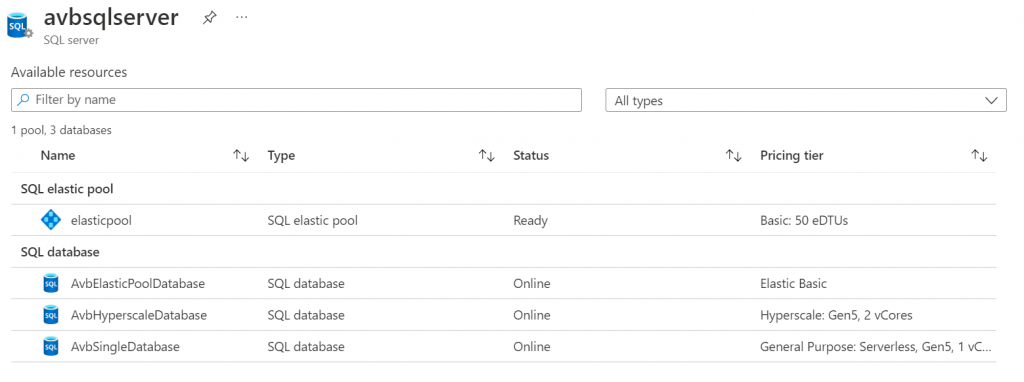Collapse the SQL elastic pool group header
The image size is (1024, 382).
click(67, 189)
